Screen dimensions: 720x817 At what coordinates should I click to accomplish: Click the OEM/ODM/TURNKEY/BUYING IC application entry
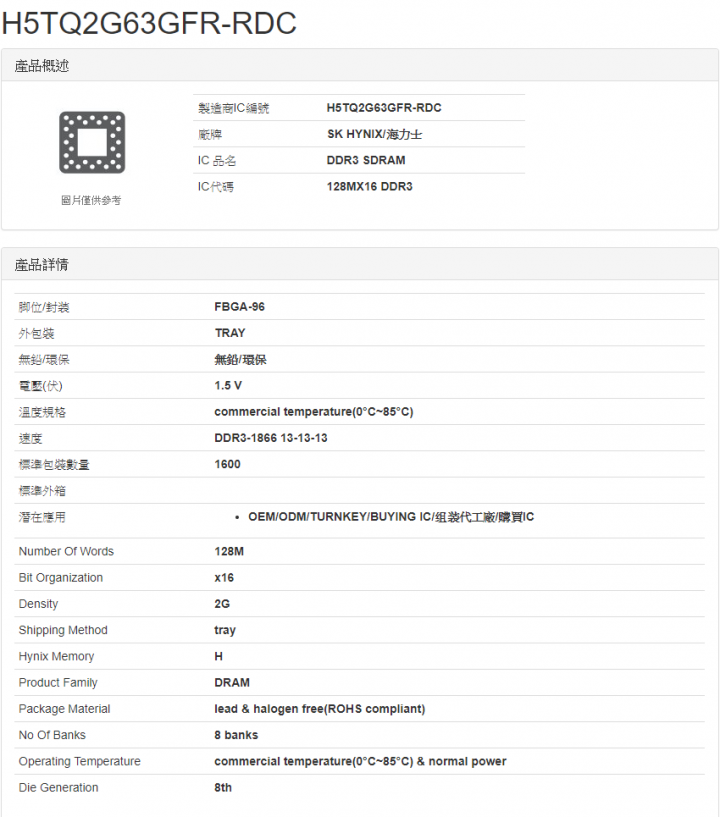[x=391, y=517]
